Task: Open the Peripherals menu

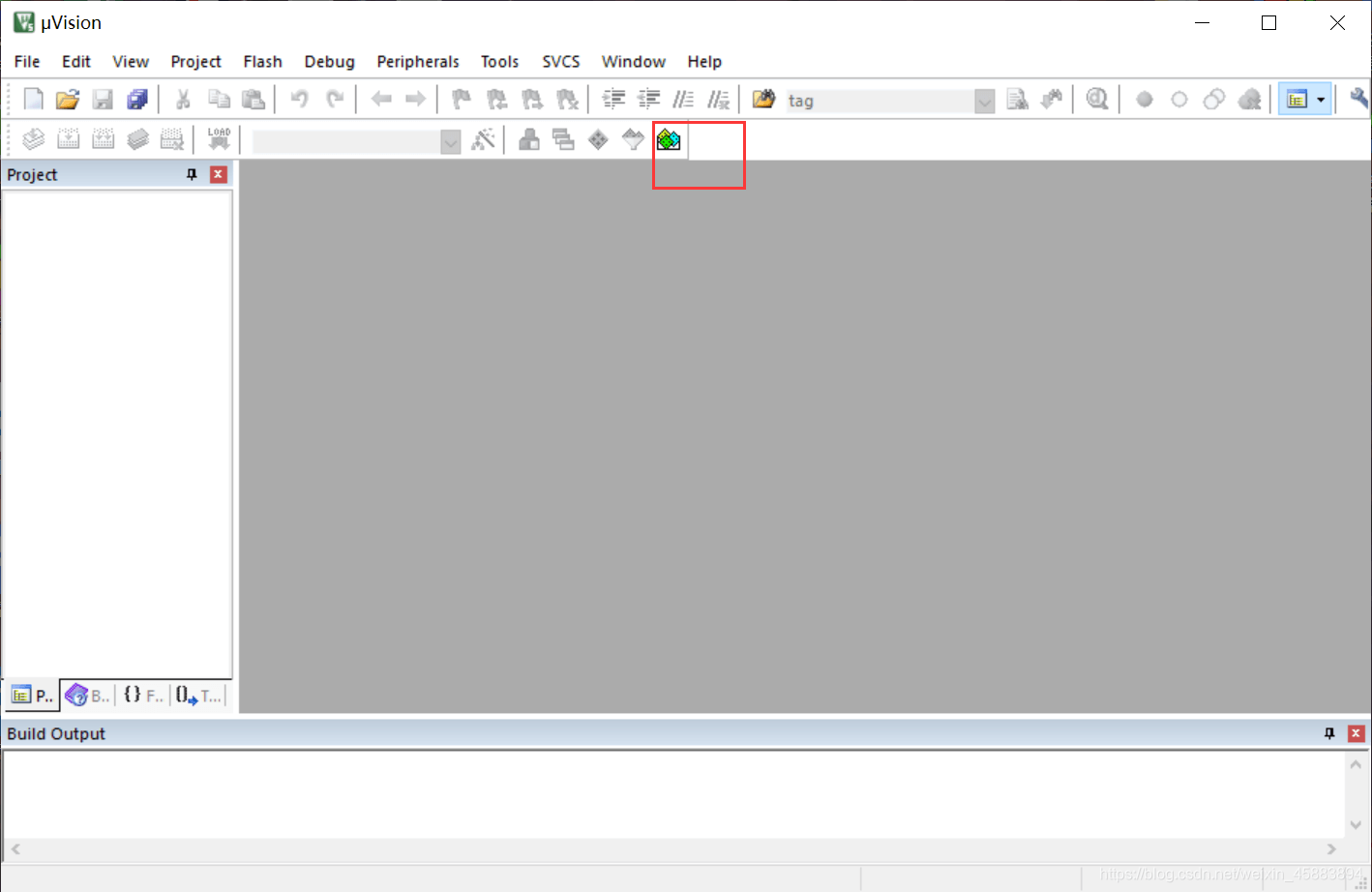Action: coord(417,61)
